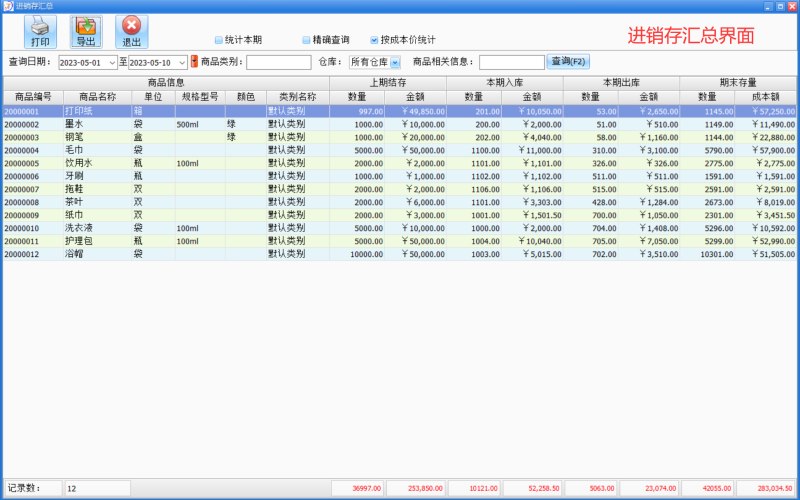Click the 退出 exit icon
This screenshot has width=800, height=500.
(x=132, y=32)
